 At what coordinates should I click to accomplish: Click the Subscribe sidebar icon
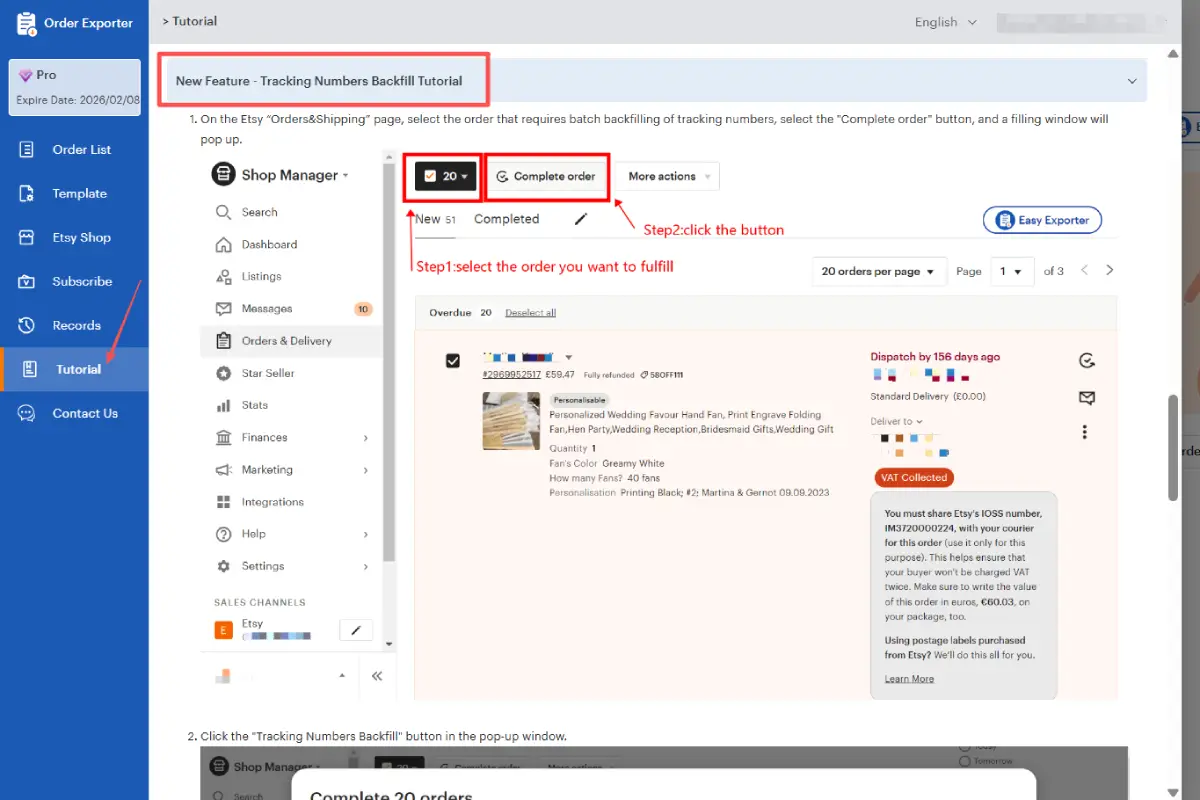[x=27, y=281]
